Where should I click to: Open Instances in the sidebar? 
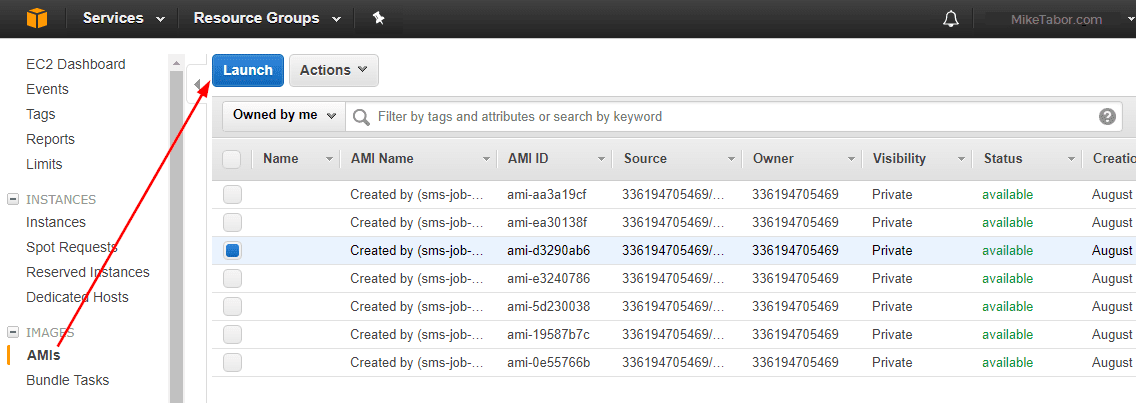(x=56, y=223)
